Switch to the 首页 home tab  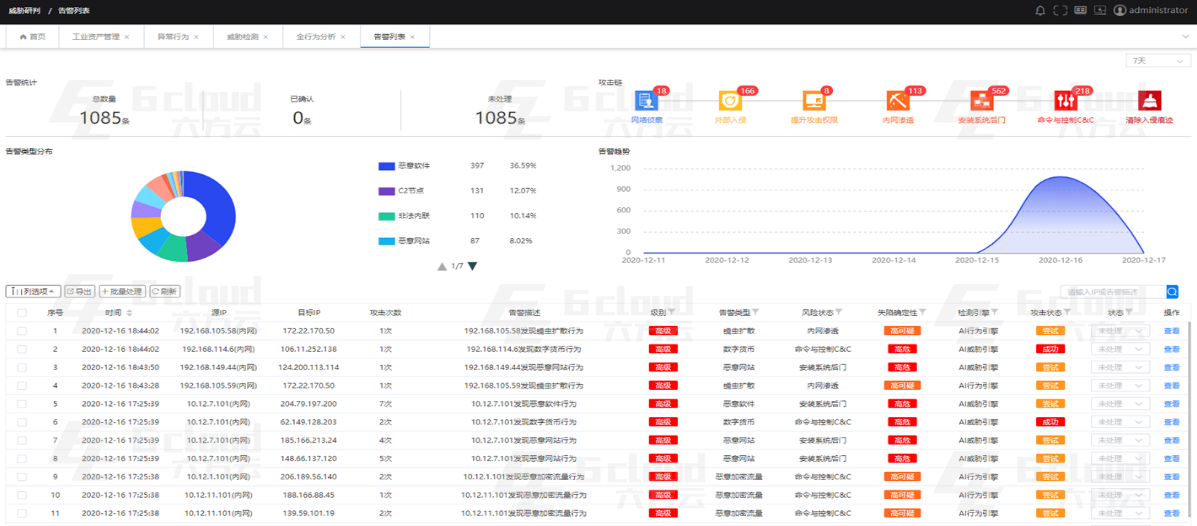point(32,37)
